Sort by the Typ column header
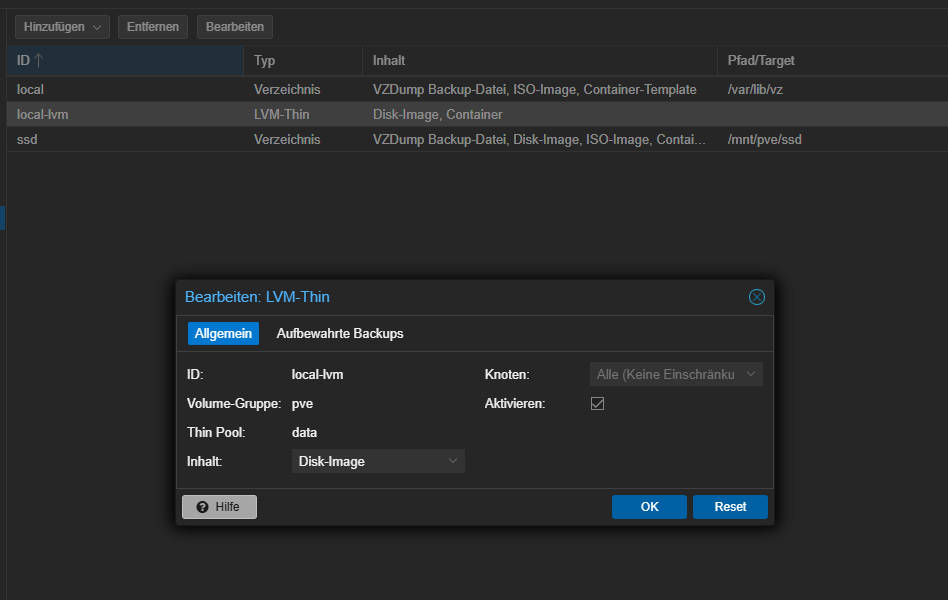Viewport: 948px width, 600px height. [303, 60]
